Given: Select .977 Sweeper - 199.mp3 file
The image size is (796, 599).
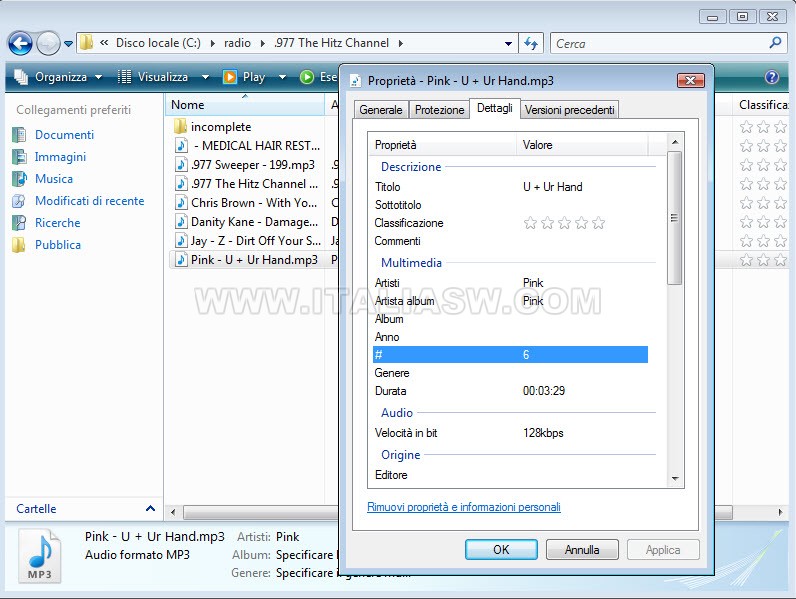Looking at the screenshot, I should pos(245,165).
